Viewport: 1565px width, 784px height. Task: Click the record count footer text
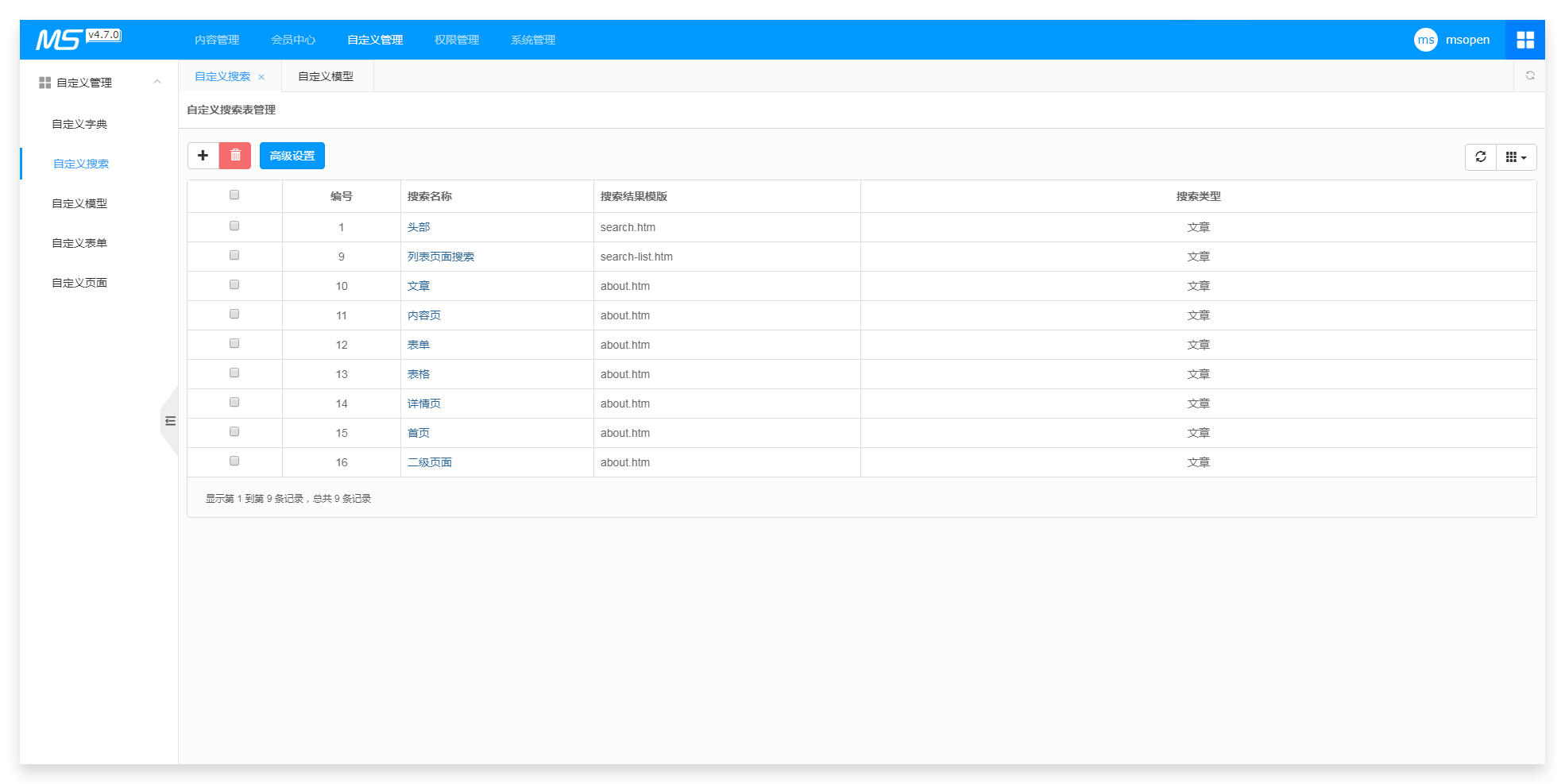coord(288,499)
